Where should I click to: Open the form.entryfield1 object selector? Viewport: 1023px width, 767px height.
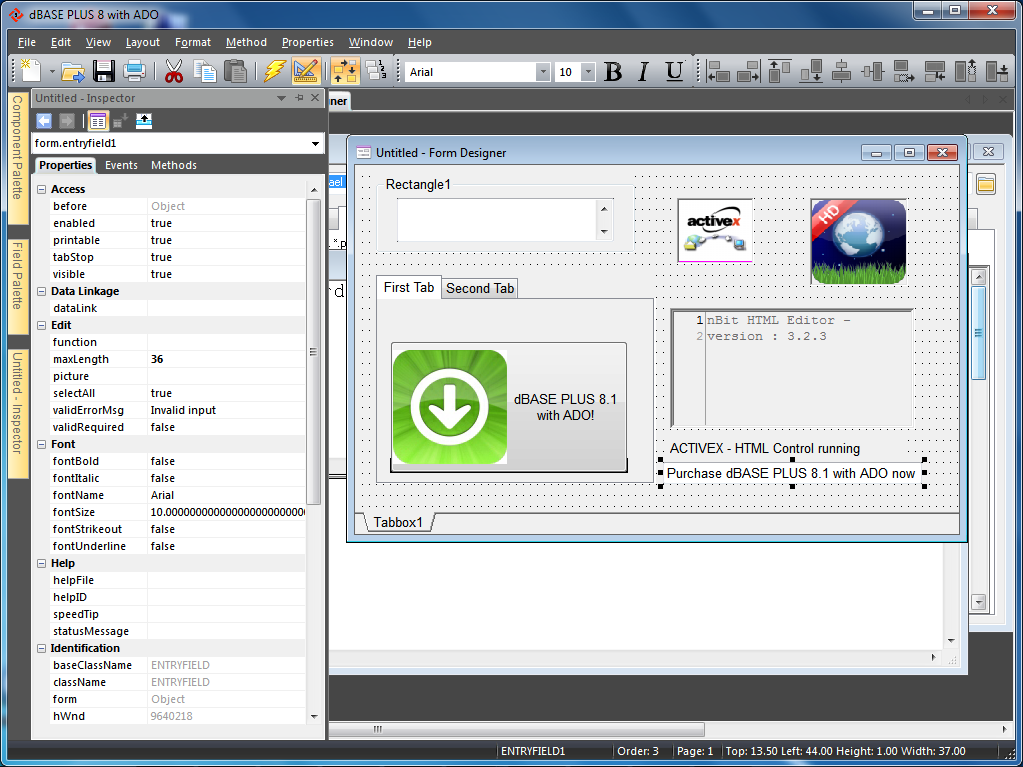pos(177,143)
